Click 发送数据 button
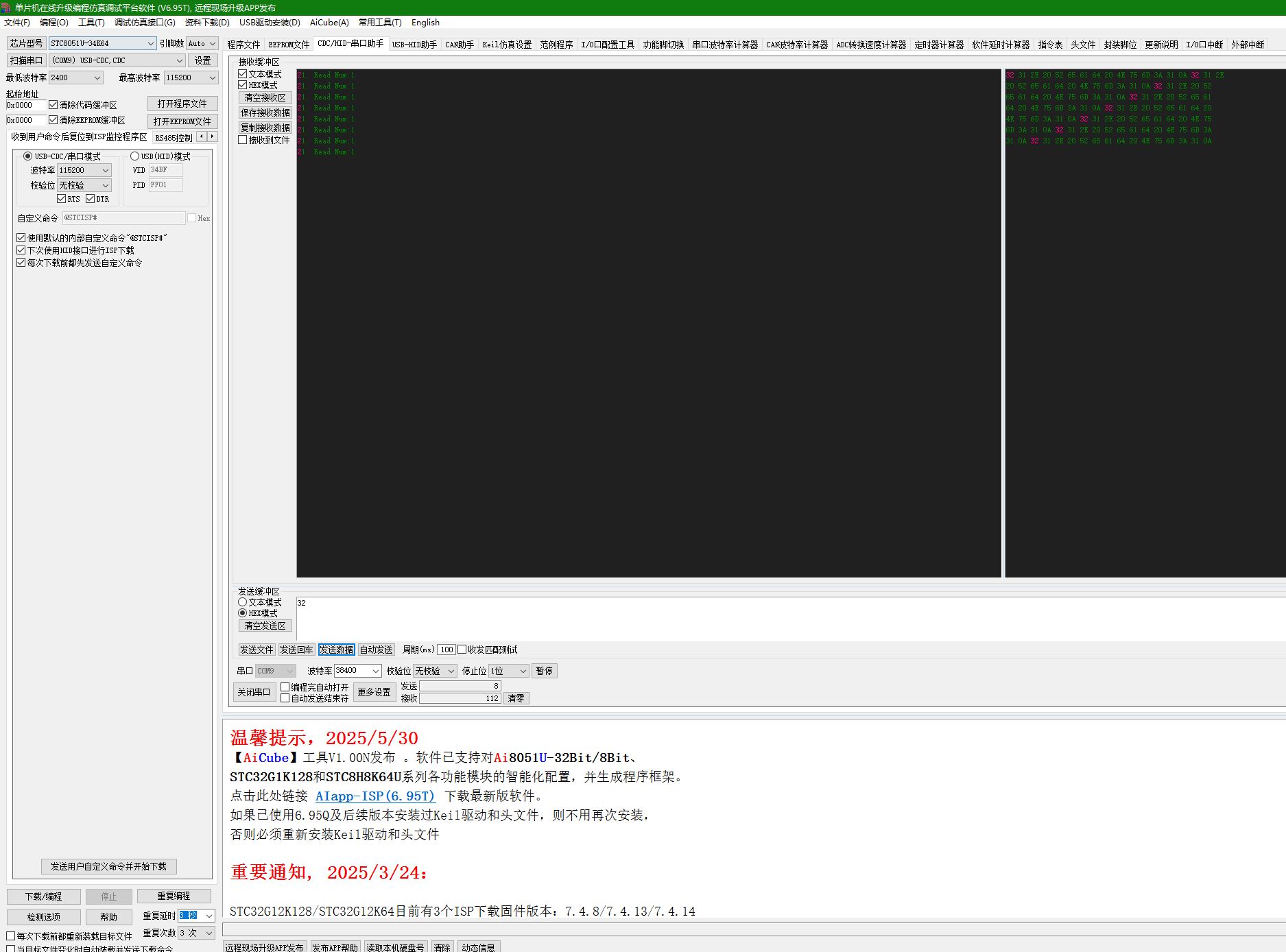Image resolution: width=1286 pixels, height=952 pixels. [x=337, y=650]
